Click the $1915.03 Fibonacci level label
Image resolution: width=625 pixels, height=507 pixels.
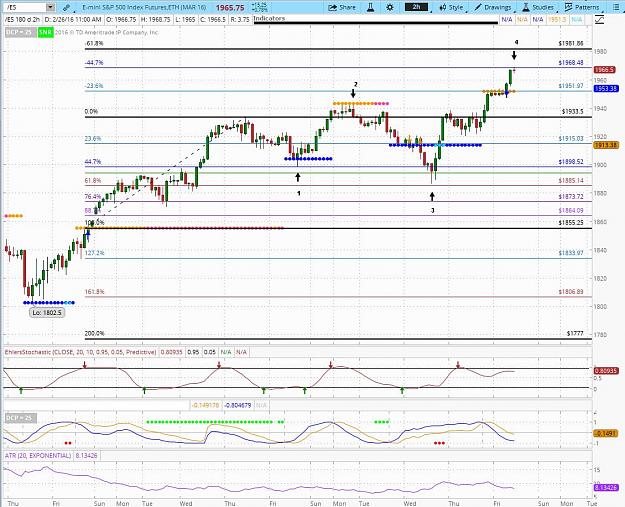click(571, 138)
